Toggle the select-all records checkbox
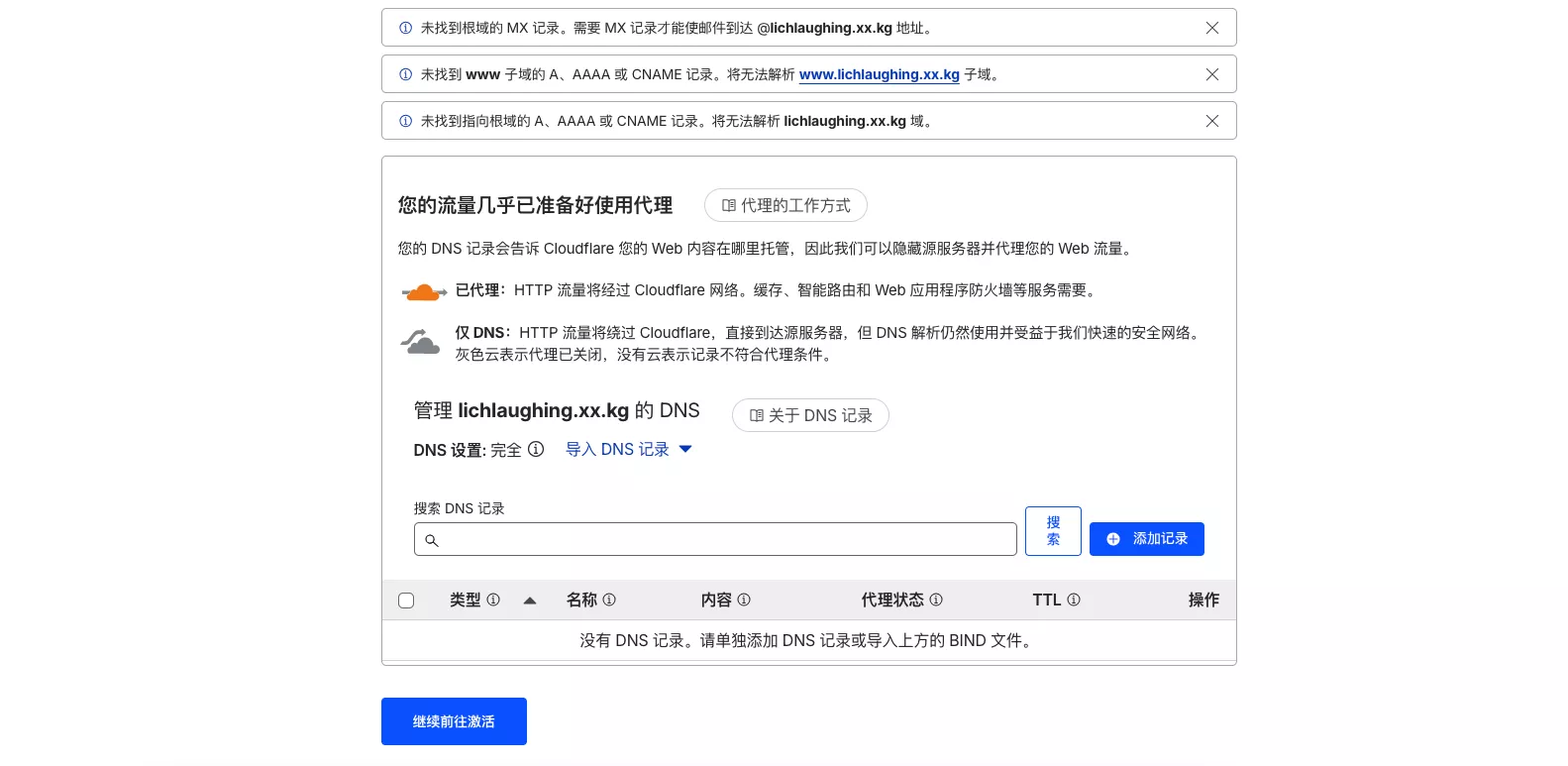This screenshot has height=766, width=1568. 406,601
